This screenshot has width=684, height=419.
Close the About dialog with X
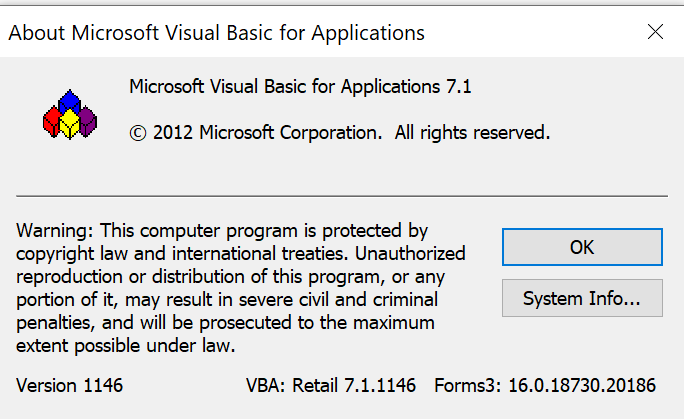tap(655, 32)
